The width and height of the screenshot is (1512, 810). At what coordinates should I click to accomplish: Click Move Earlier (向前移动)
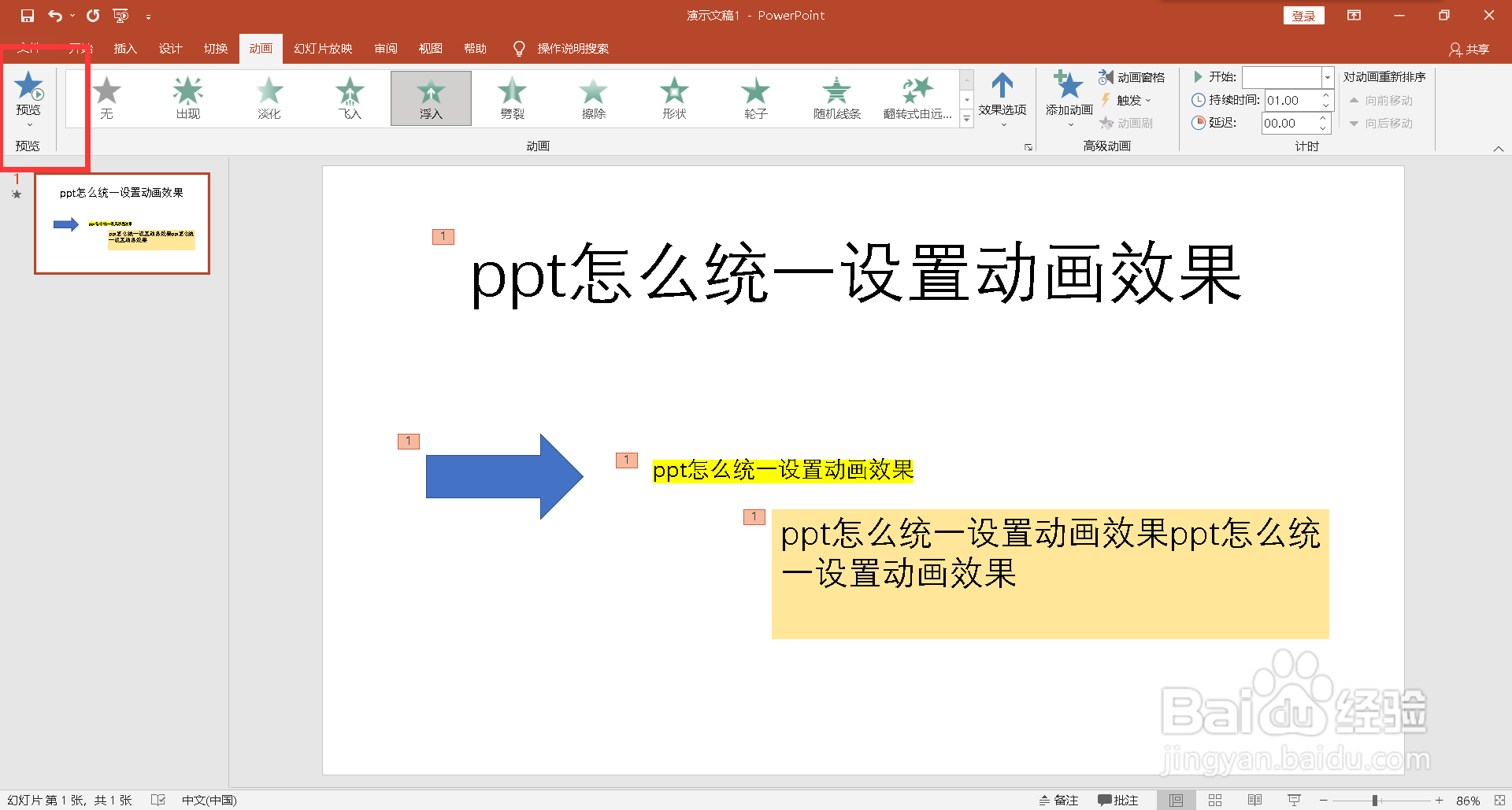pyautogui.click(x=1381, y=100)
